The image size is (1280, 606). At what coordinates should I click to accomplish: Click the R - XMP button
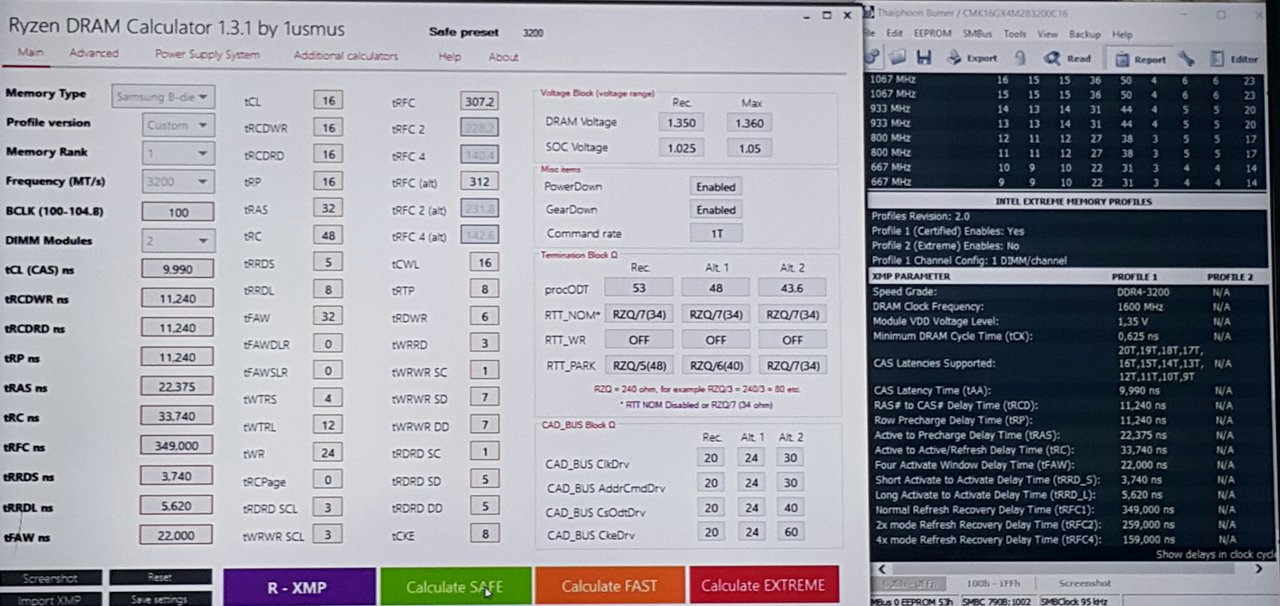(x=299, y=586)
